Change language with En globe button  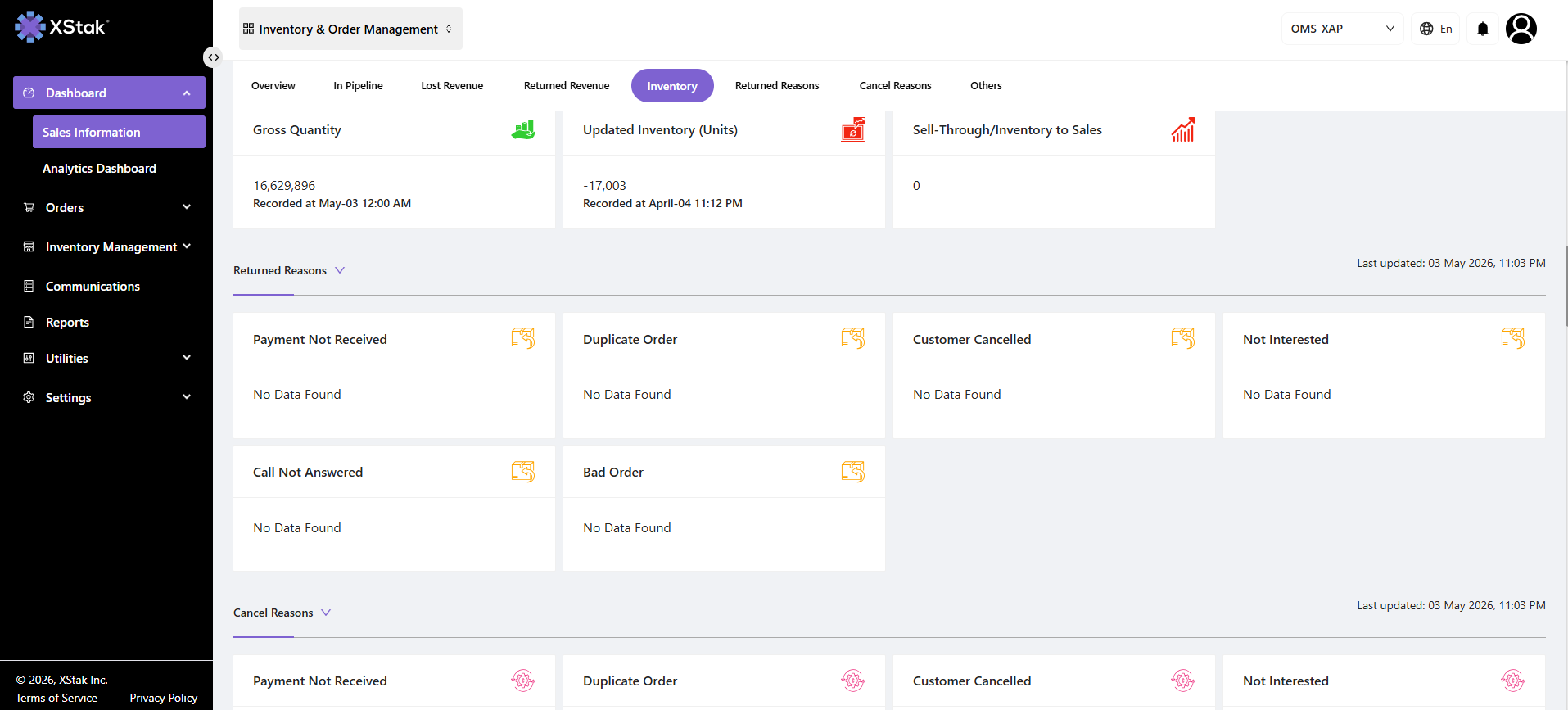1435,29
